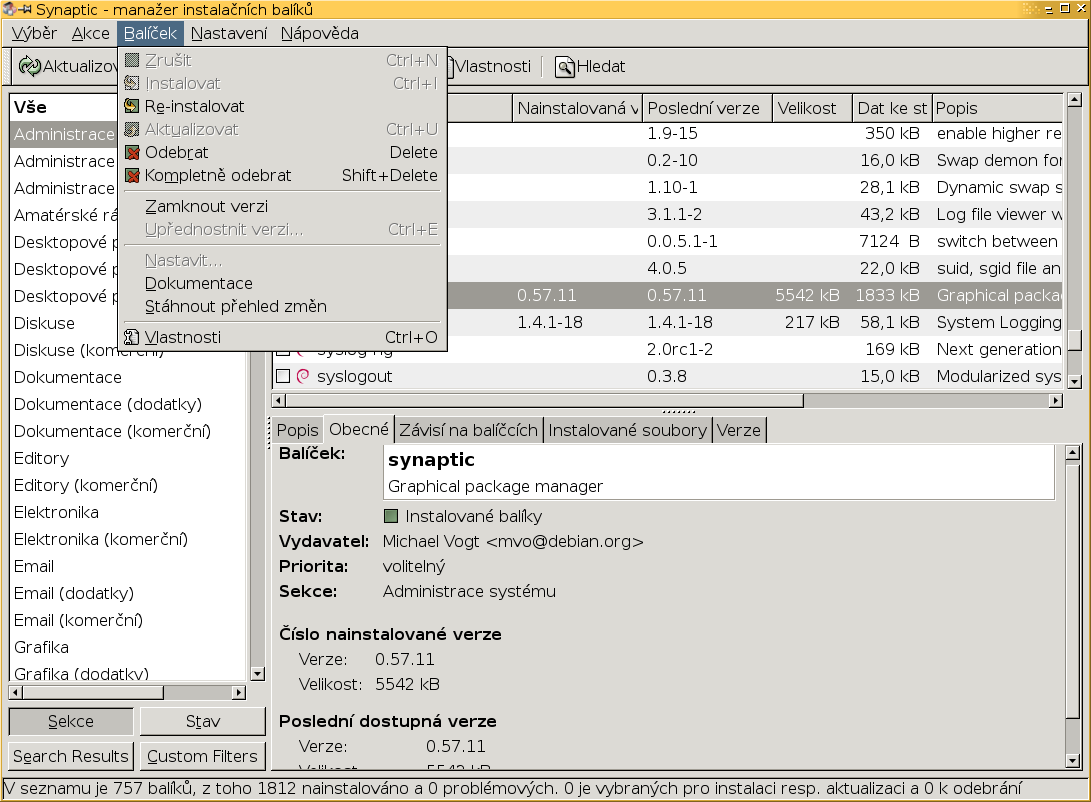The width and height of the screenshot is (1091, 802).
Task: Click the section list horizontal scrollbar thumb
Action: [93, 693]
